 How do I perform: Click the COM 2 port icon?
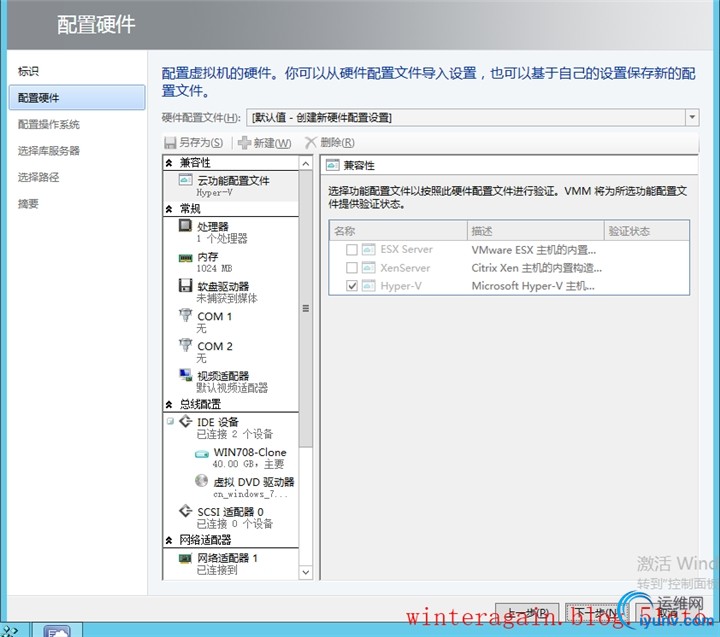click(x=186, y=345)
